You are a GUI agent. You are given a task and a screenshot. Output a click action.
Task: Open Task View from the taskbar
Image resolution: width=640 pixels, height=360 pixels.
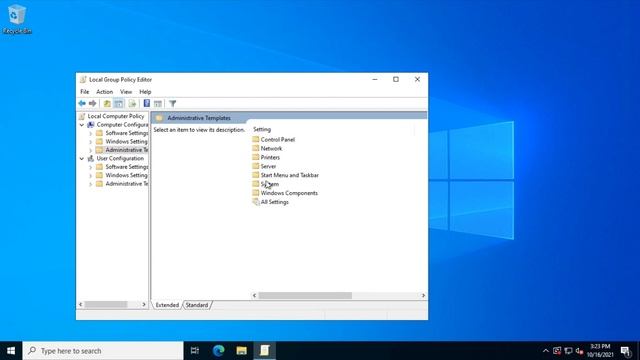195,351
